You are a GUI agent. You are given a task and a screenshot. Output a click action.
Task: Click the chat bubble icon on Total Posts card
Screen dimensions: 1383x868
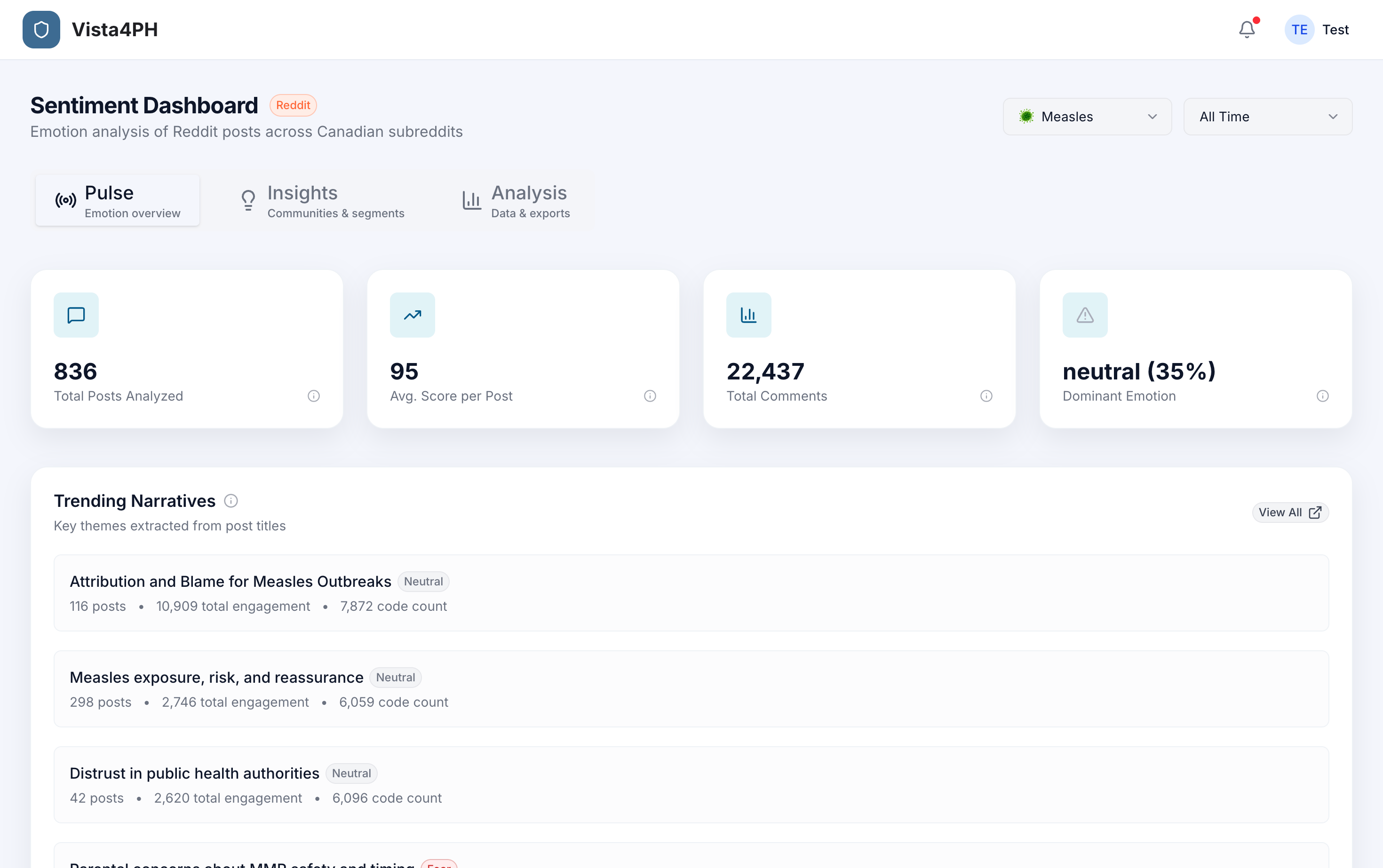(x=76, y=315)
